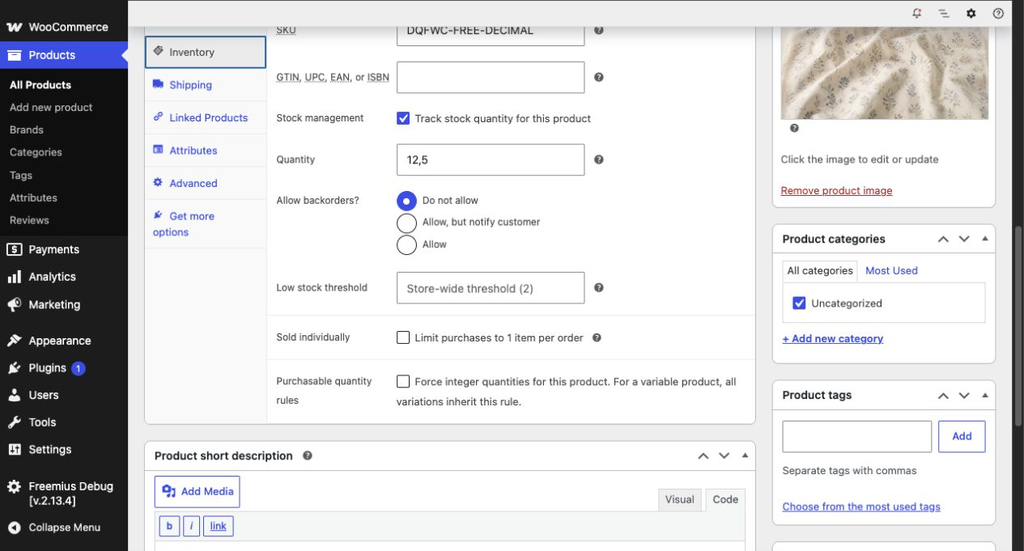Click the Quantity input field
Image resolution: width=1024 pixels, height=551 pixels.
(490, 160)
